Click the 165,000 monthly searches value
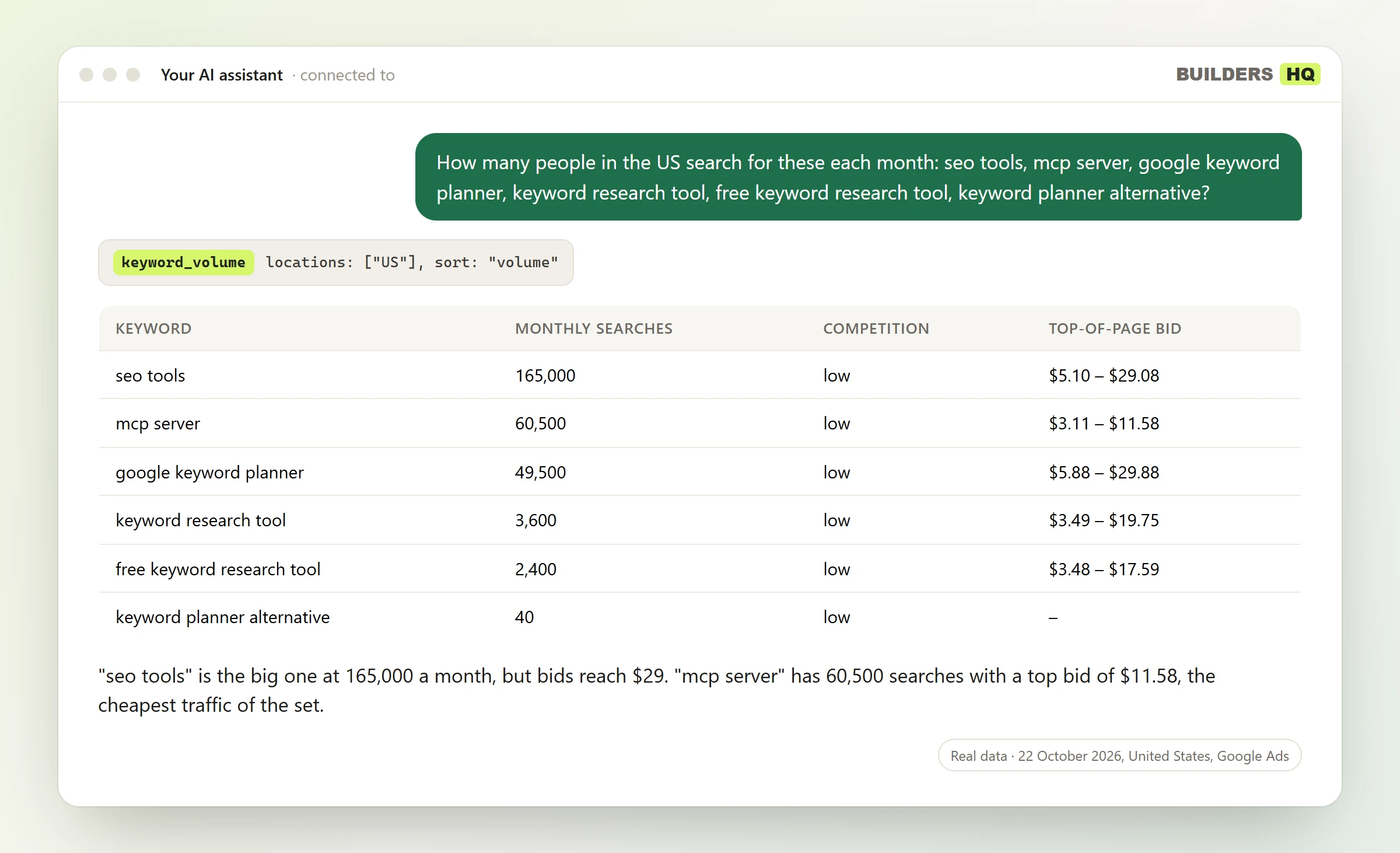 545,376
